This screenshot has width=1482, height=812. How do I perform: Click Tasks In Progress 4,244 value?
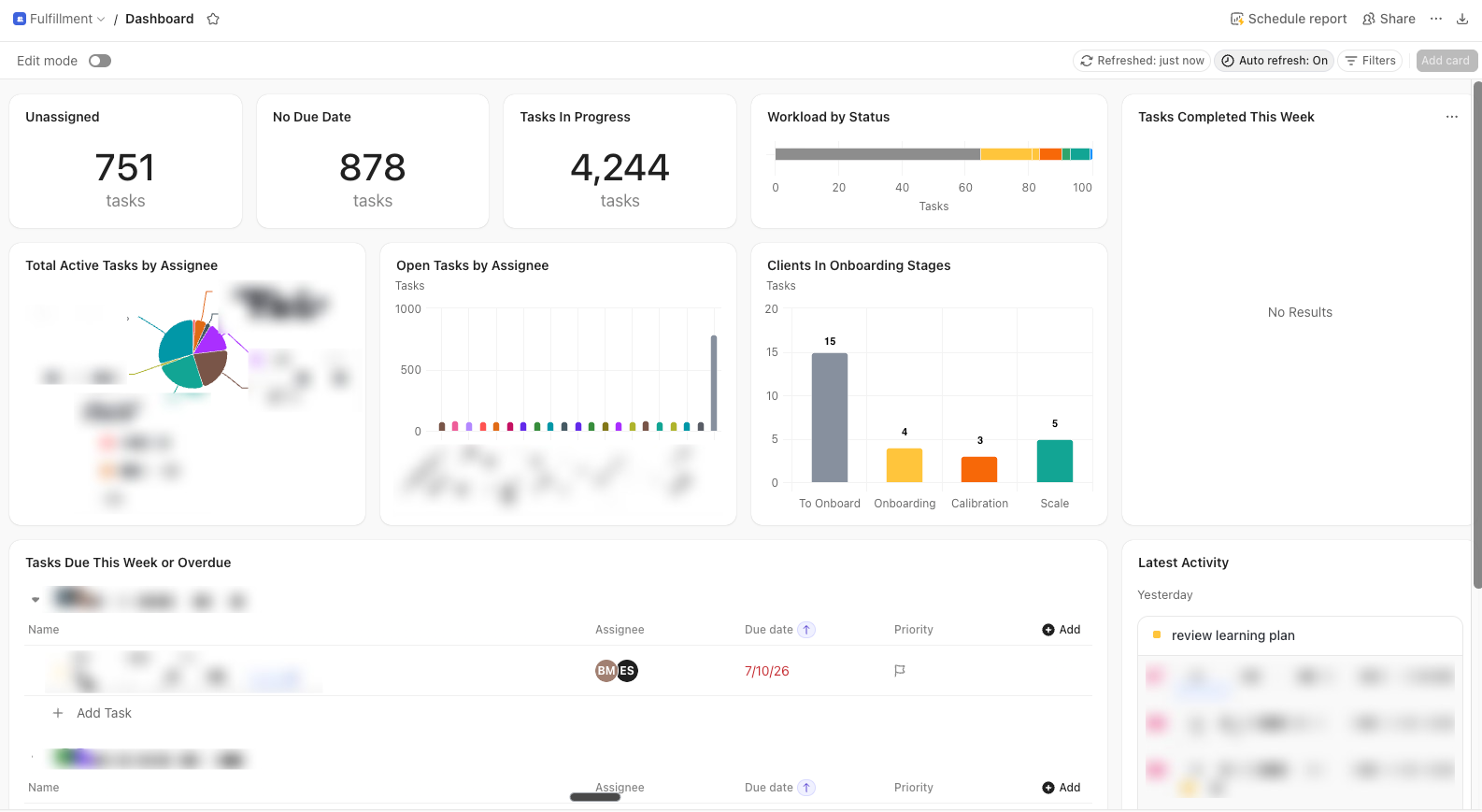[620, 168]
